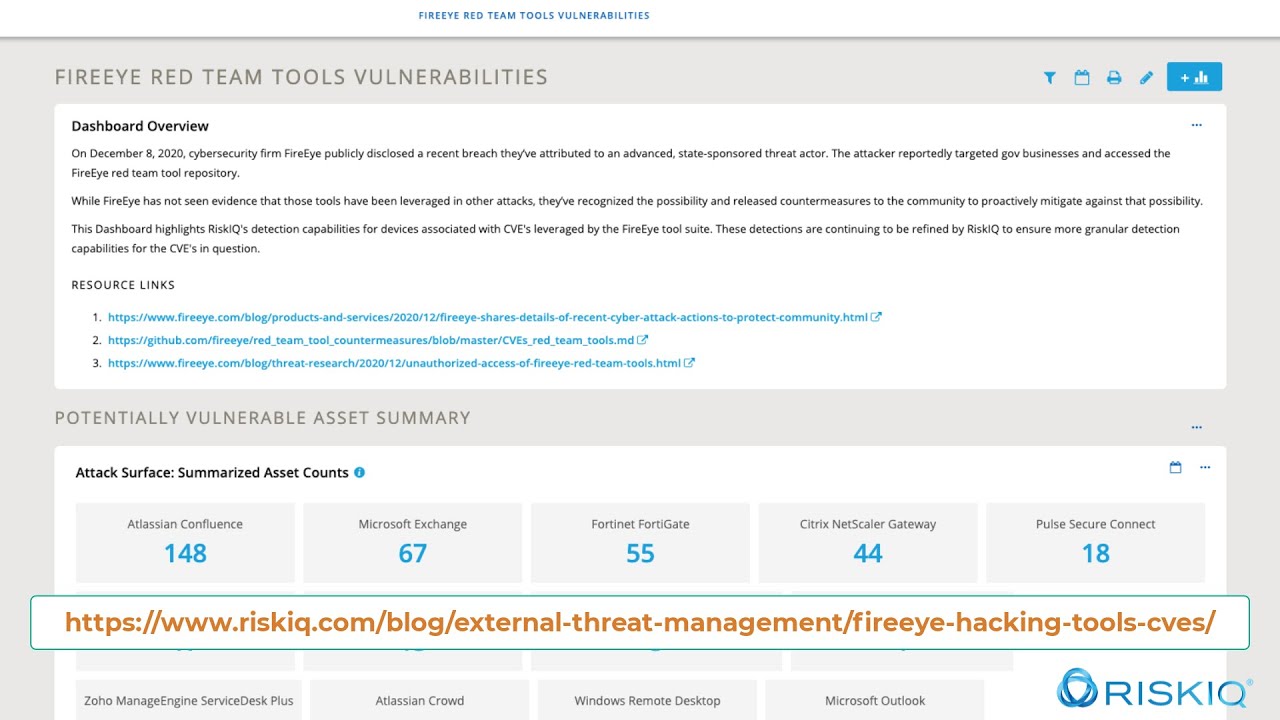1280x720 pixels.
Task: Open Pulse Secure Connect 18 card
Action: coord(1096,542)
